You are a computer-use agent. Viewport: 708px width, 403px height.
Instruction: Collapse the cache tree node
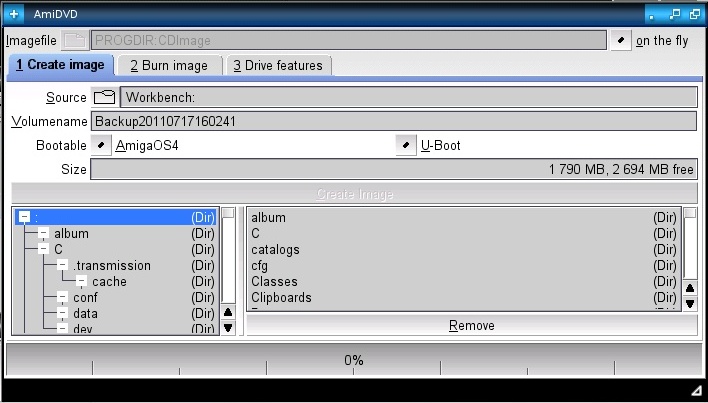(x=81, y=282)
